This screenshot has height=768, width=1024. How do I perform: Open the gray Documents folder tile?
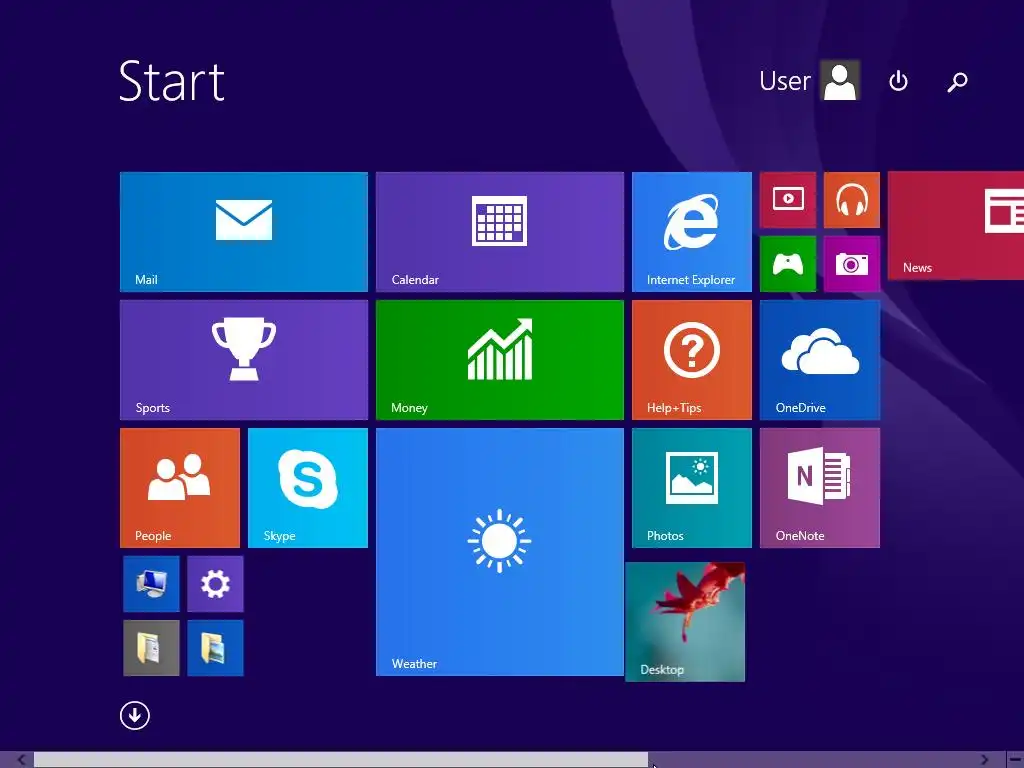point(152,648)
